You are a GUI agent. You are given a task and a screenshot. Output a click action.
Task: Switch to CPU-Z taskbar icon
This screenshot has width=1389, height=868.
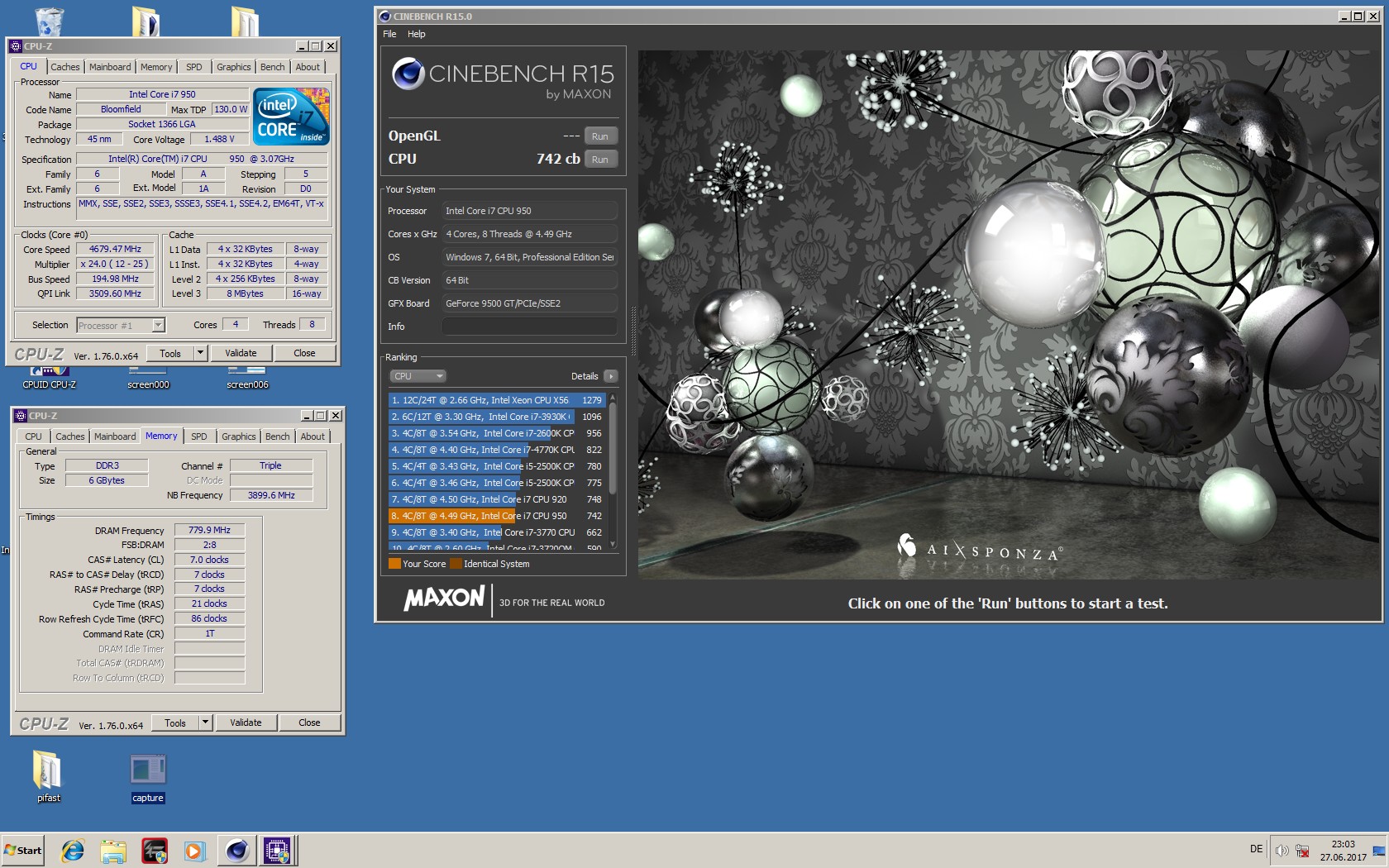pos(277,850)
